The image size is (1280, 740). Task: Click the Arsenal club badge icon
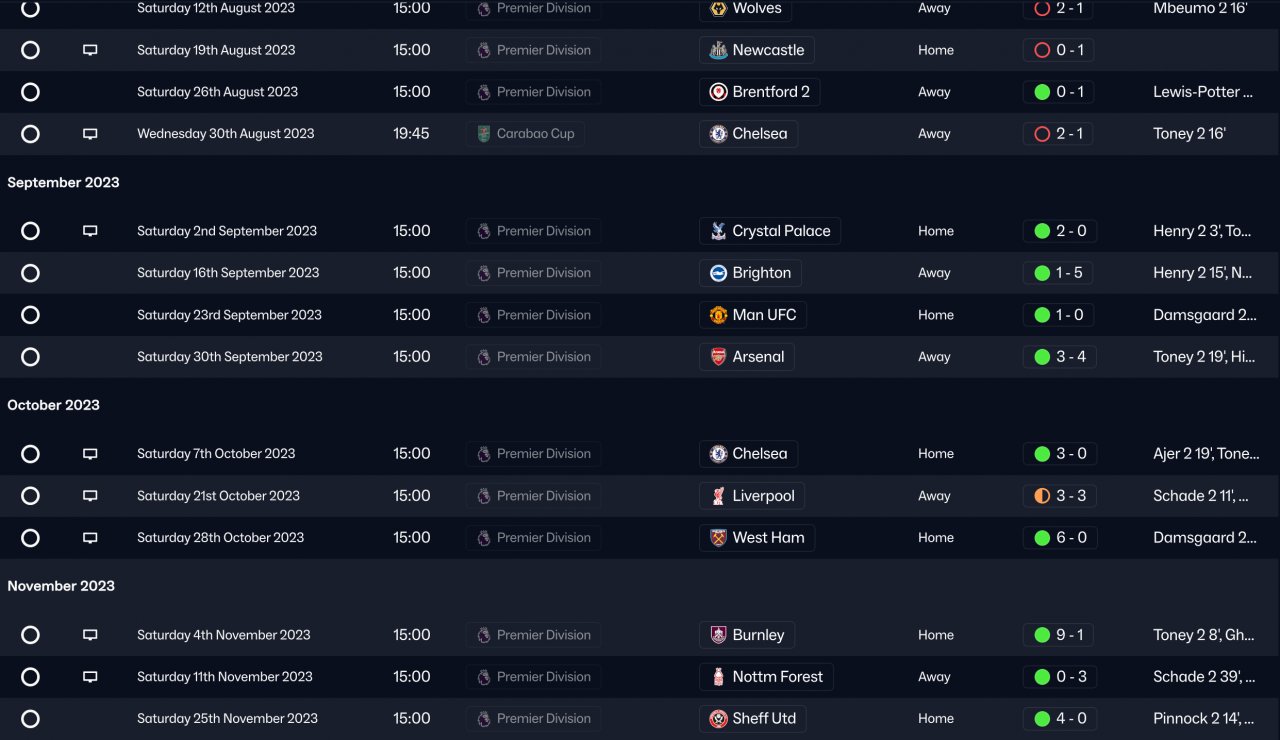(718, 357)
